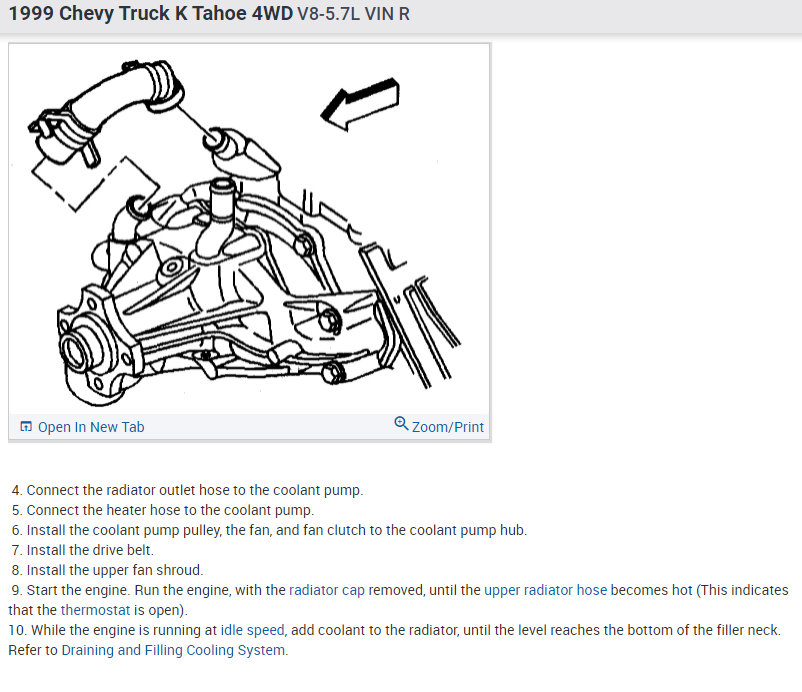Image resolution: width=802 pixels, height=692 pixels.
Task: Click the coolant pump hub in the drawing
Action: tap(82, 351)
